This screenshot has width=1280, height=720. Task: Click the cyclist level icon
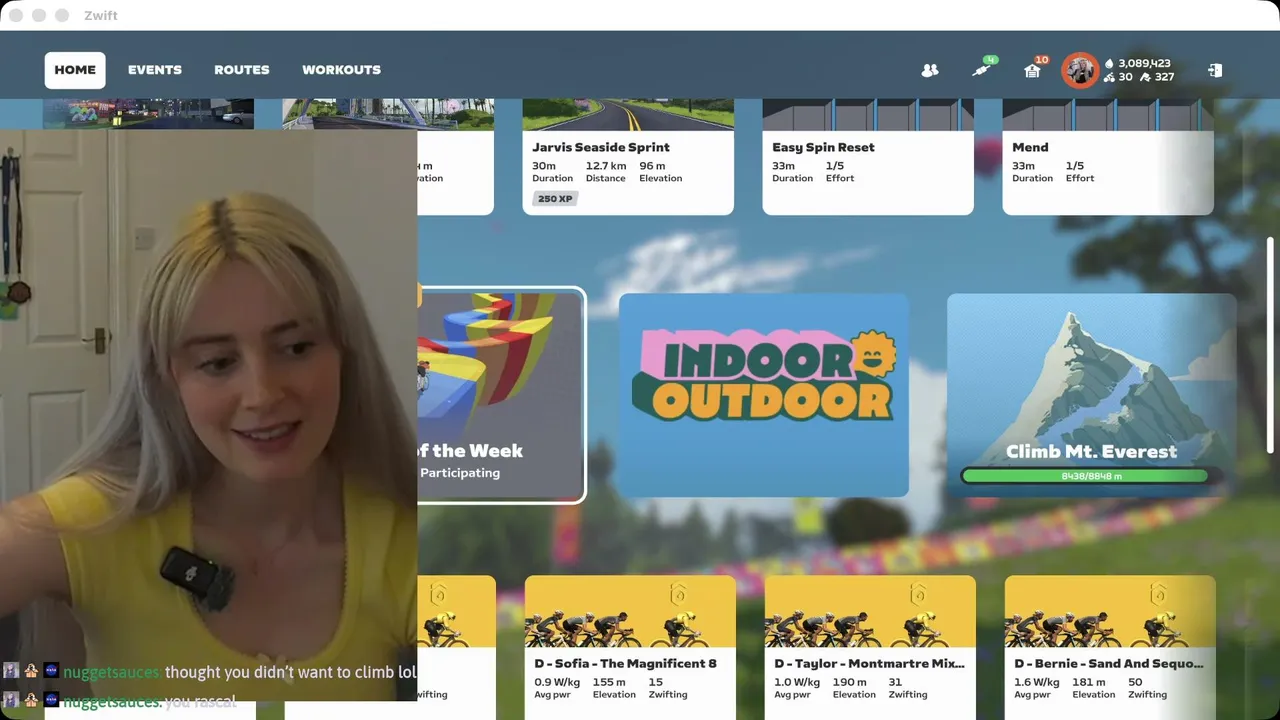tap(1109, 77)
